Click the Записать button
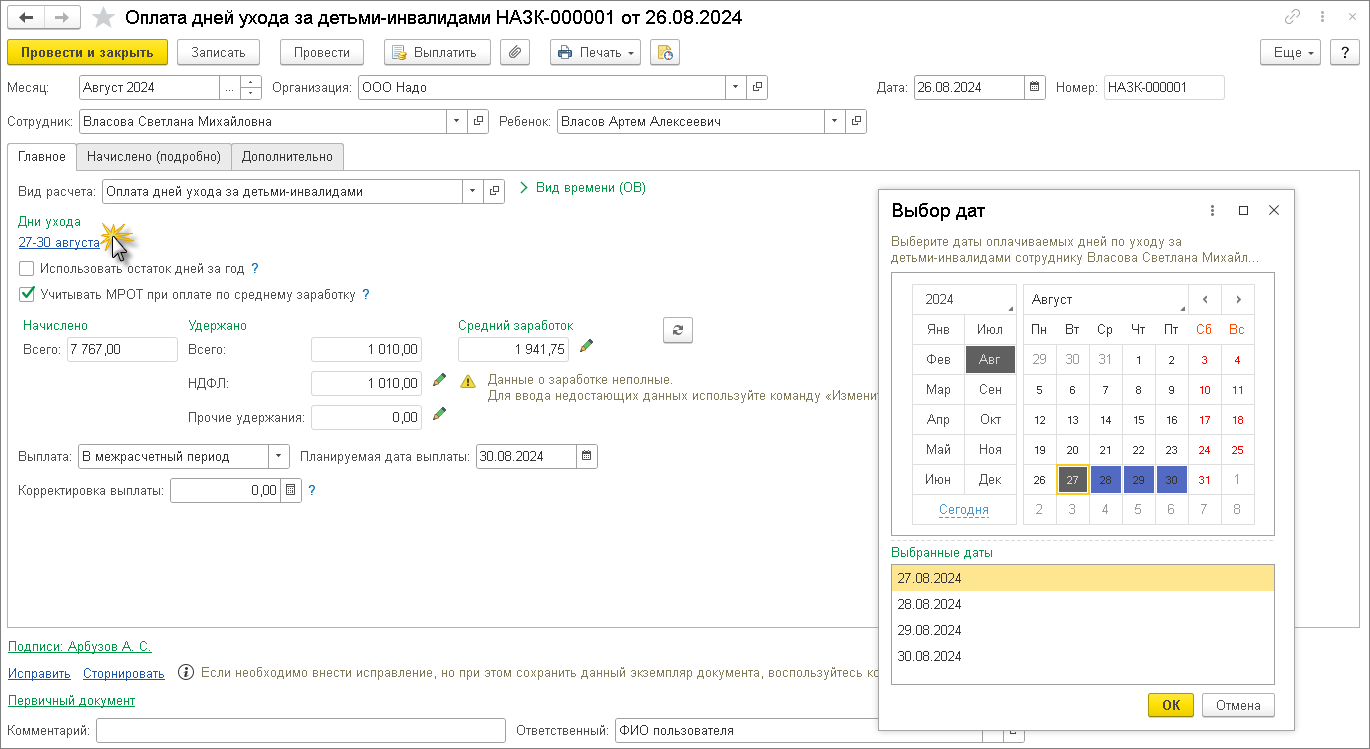This screenshot has width=1370, height=749. click(x=218, y=52)
